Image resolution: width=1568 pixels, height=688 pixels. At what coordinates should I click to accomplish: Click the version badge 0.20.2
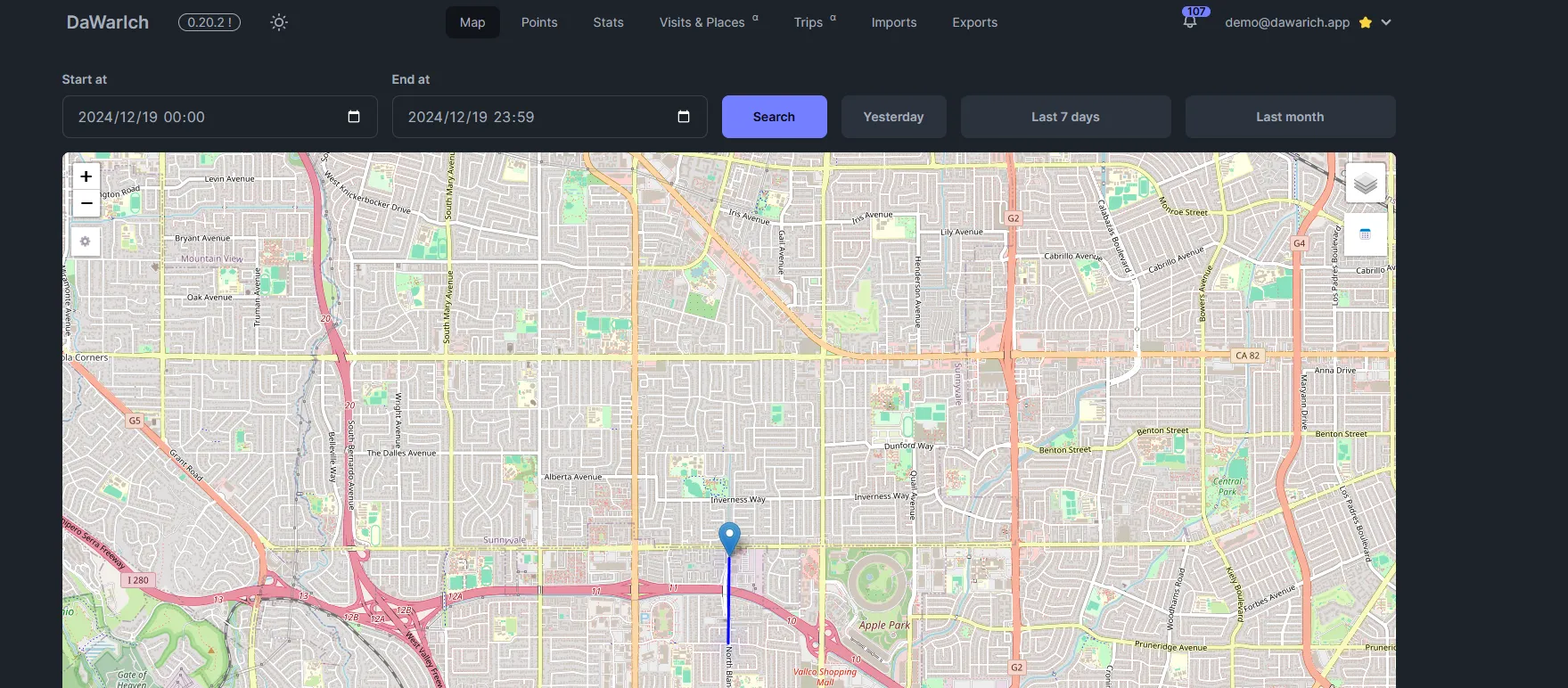click(209, 22)
